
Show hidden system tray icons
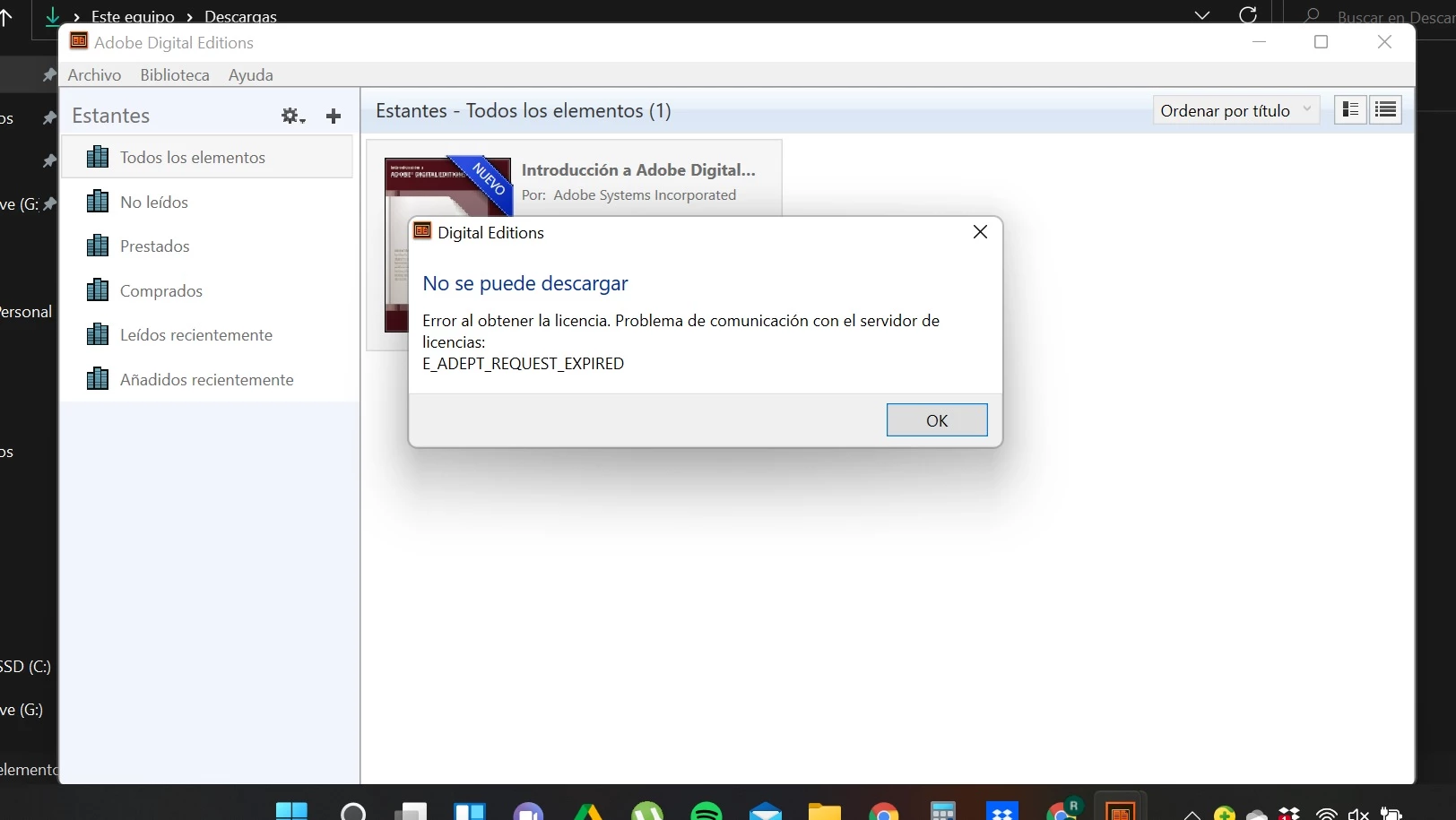1192,815
